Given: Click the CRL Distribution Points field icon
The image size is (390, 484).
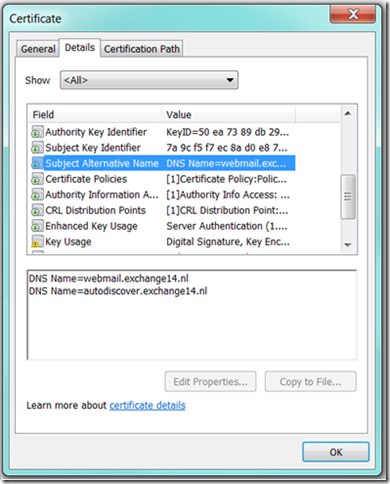Looking at the screenshot, I should [x=37, y=210].
